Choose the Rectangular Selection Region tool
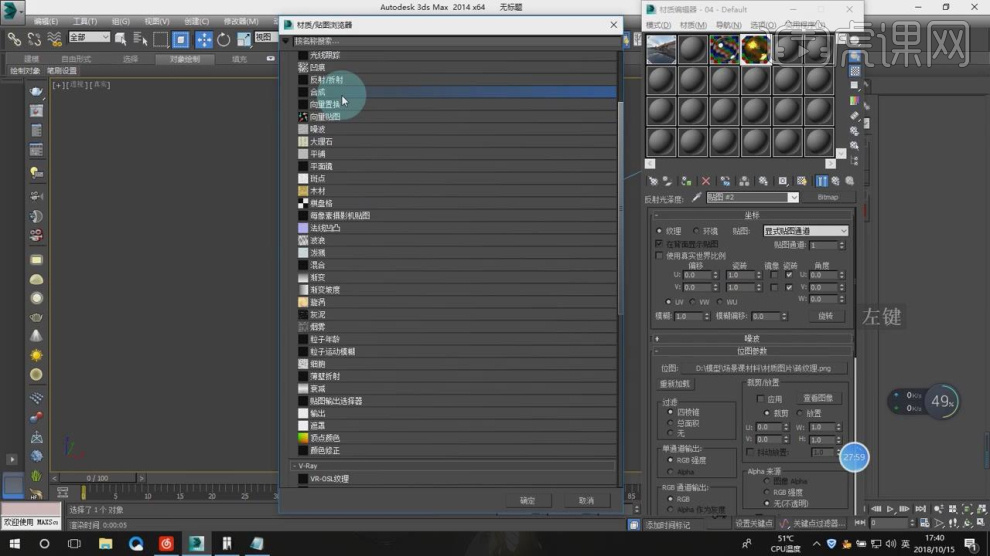The width and height of the screenshot is (990, 556). 160,39
